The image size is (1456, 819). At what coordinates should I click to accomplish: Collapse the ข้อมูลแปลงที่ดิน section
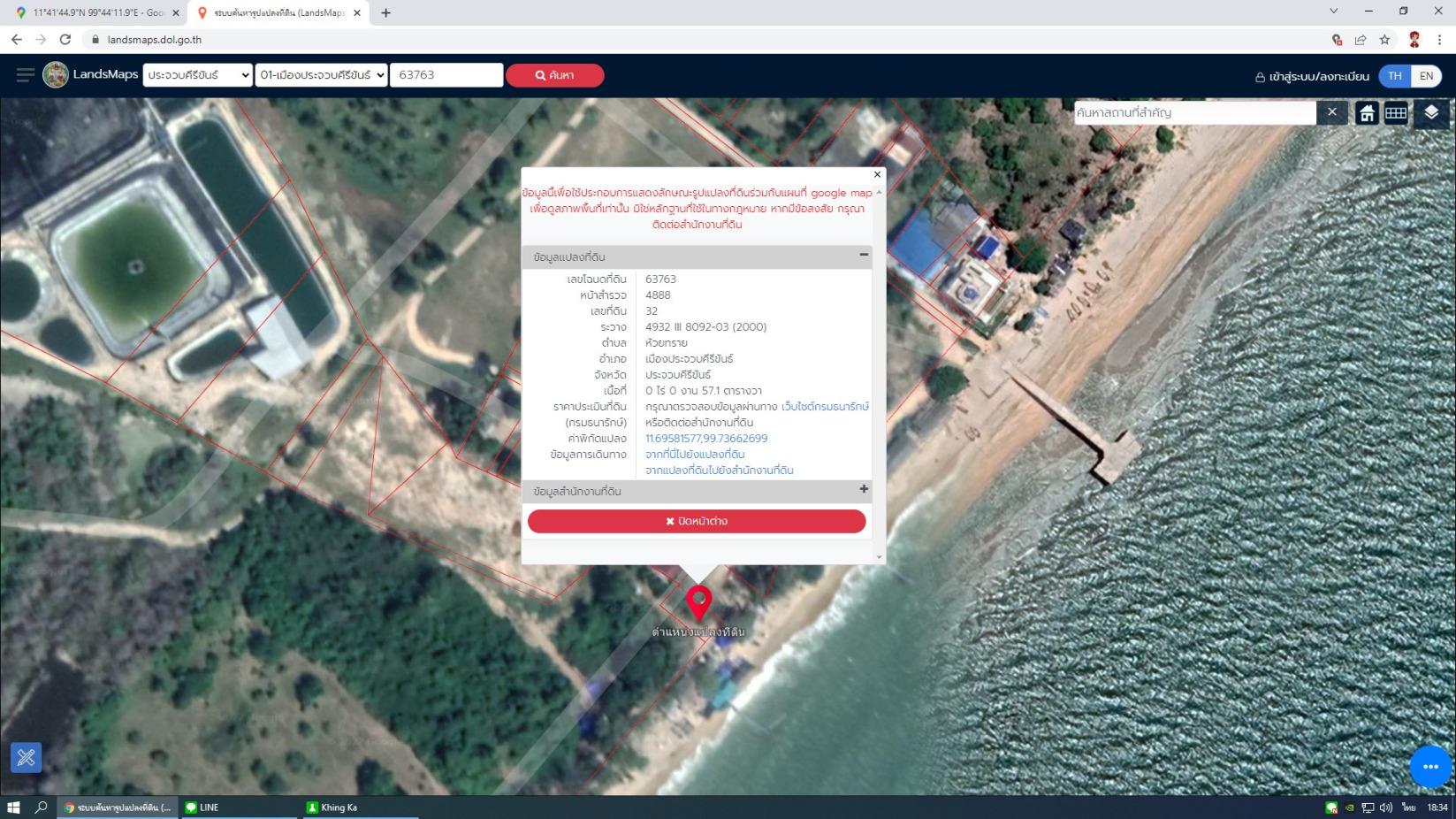point(864,255)
